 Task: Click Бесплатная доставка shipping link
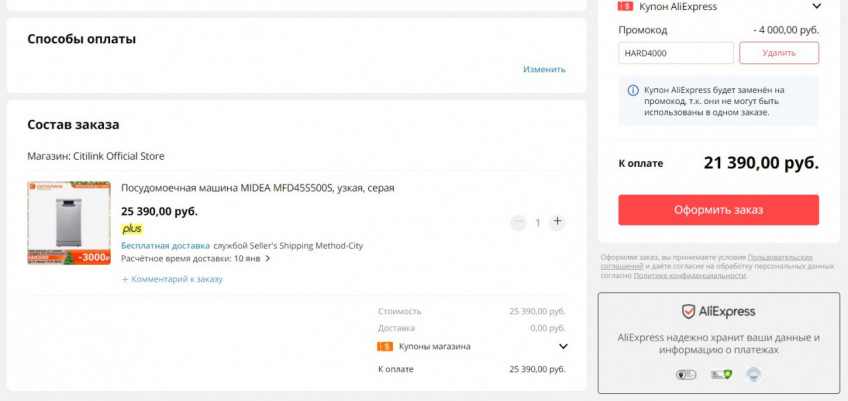coord(165,245)
